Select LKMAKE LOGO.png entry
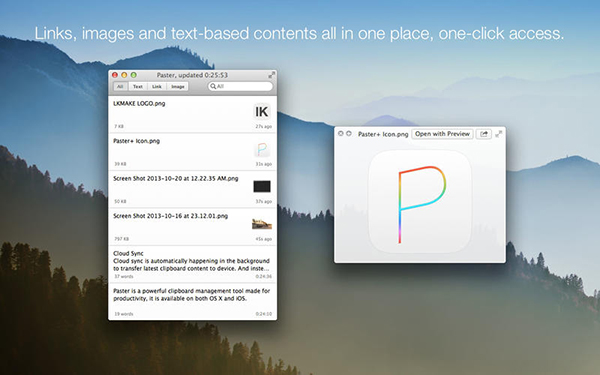Image resolution: width=600 pixels, height=375 pixels. click(x=192, y=114)
